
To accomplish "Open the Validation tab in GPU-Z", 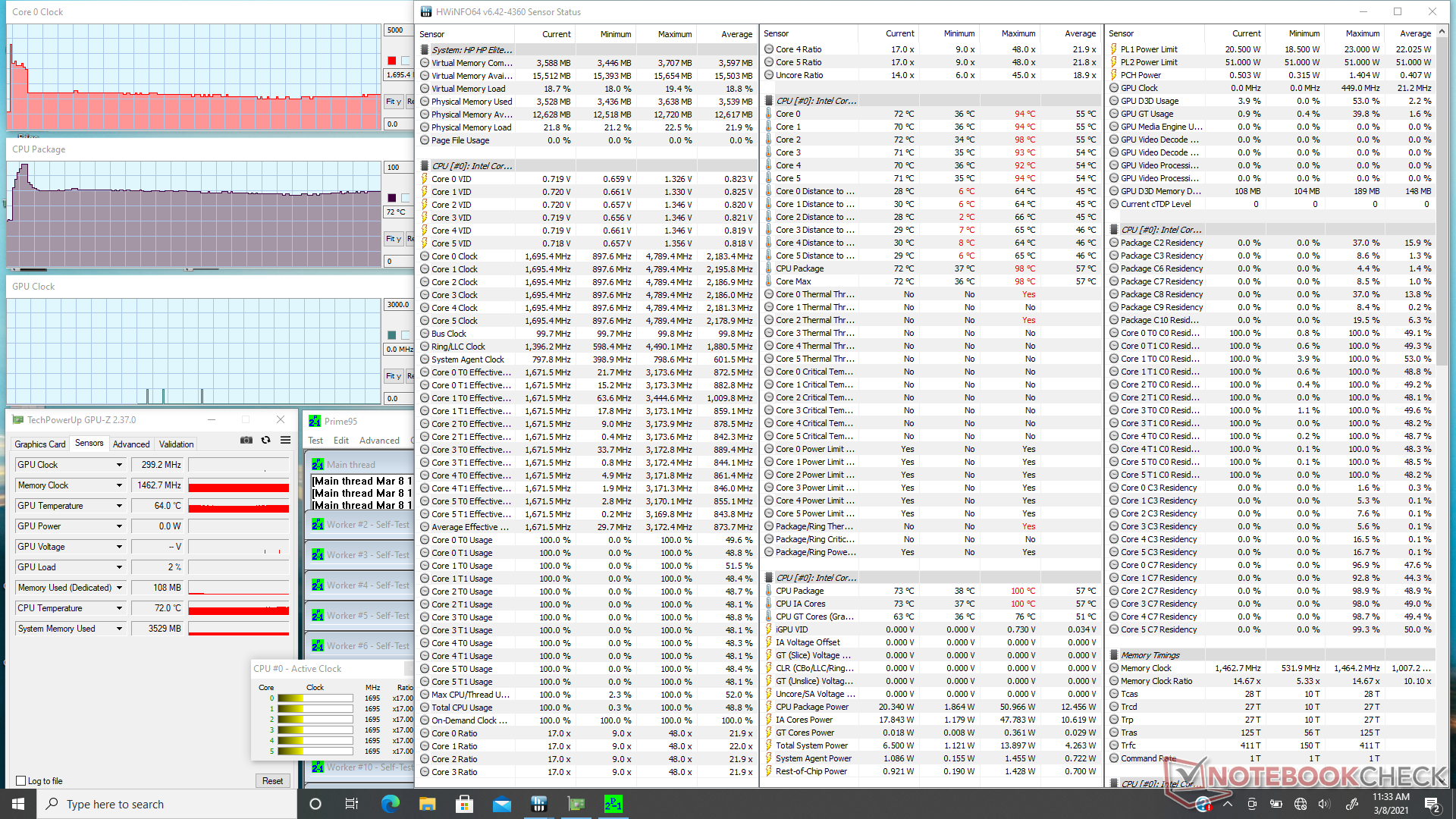I will pos(176,444).
